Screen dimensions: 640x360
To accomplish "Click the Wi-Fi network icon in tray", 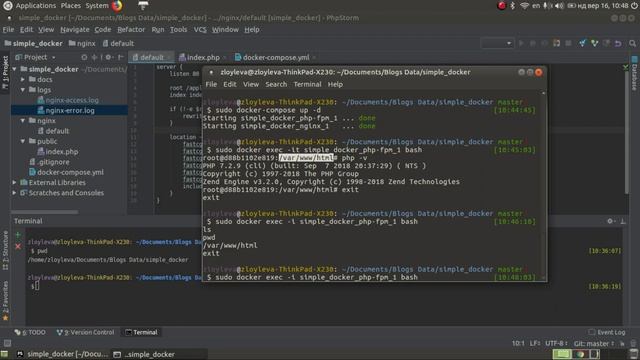I will pyautogui.click(x=524, y=6).
